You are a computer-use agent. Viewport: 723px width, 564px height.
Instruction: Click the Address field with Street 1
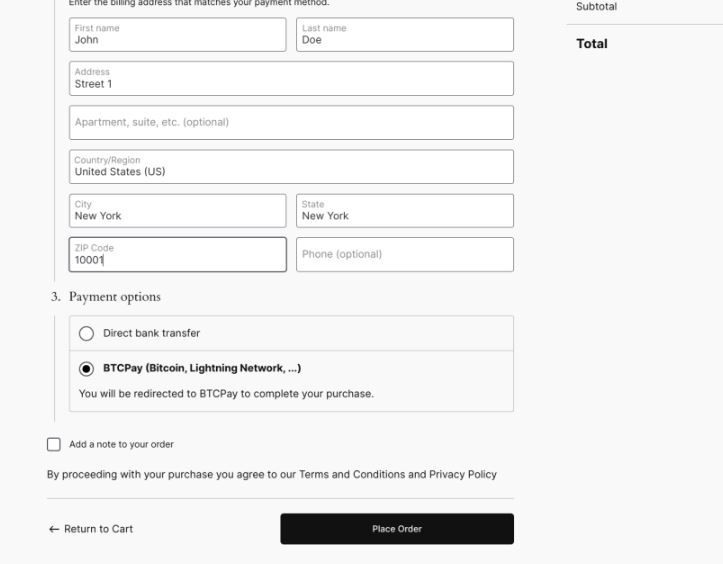[291, 78]
